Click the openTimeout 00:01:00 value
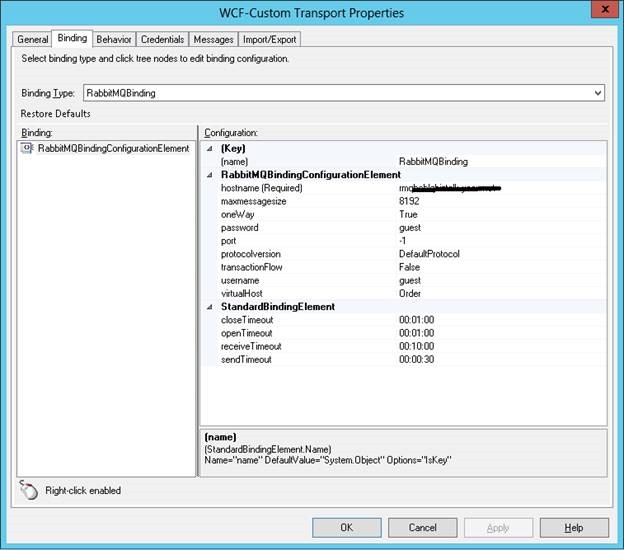 tap(417, 333)
